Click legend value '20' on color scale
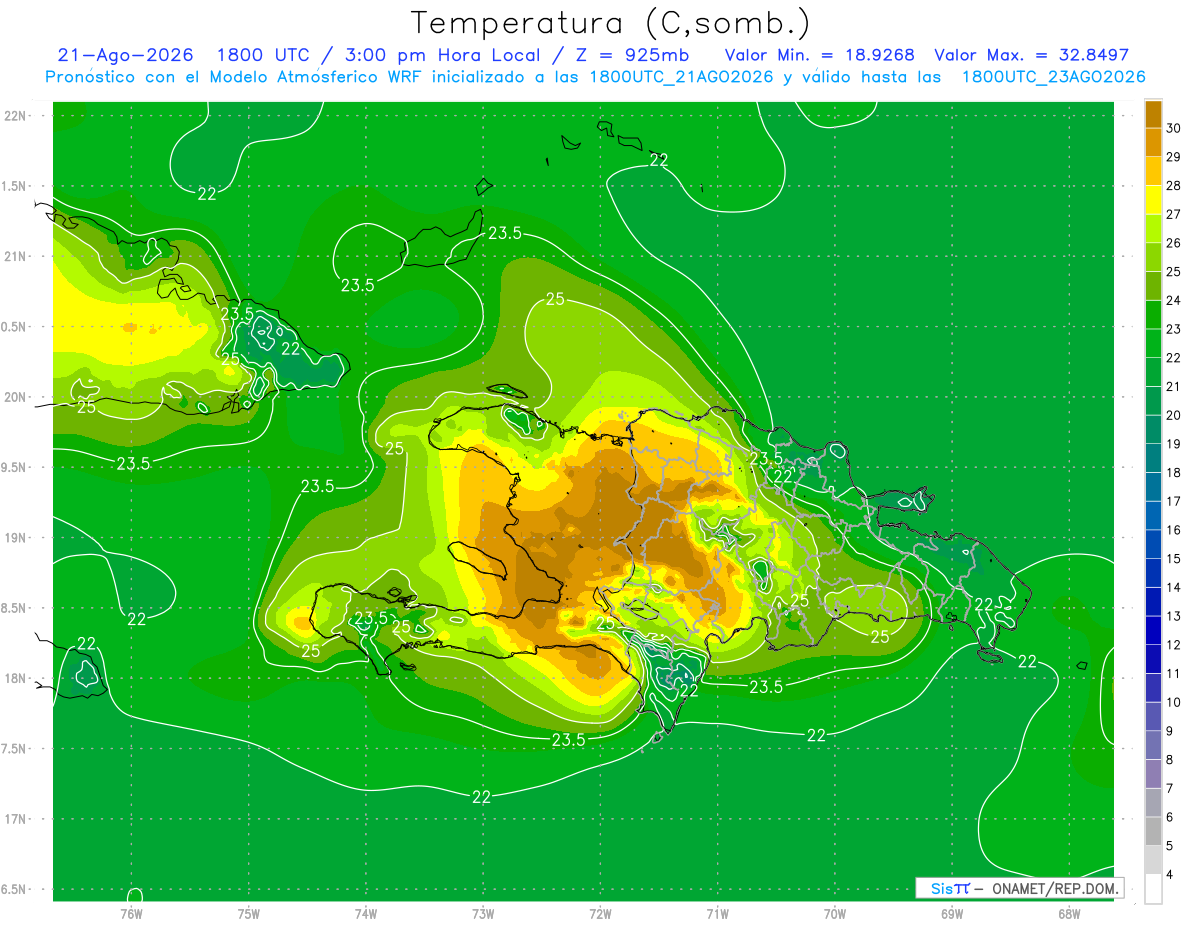This screenshot has width=1200, height=927. click(x=1174, y=415)
